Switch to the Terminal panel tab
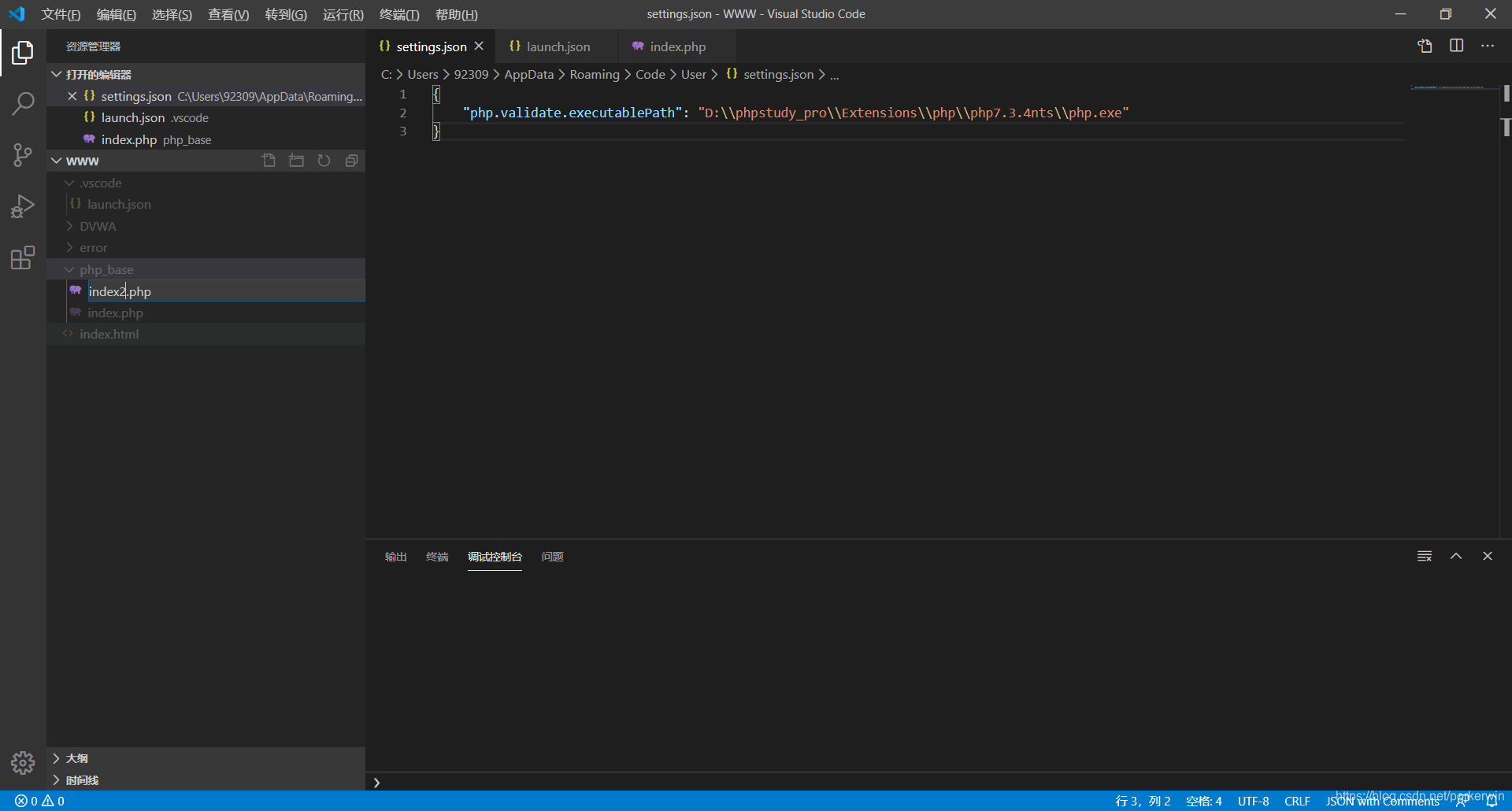The height and width of the screenshot is (811, 1512). pyautogui.click(x=437, y=557)
